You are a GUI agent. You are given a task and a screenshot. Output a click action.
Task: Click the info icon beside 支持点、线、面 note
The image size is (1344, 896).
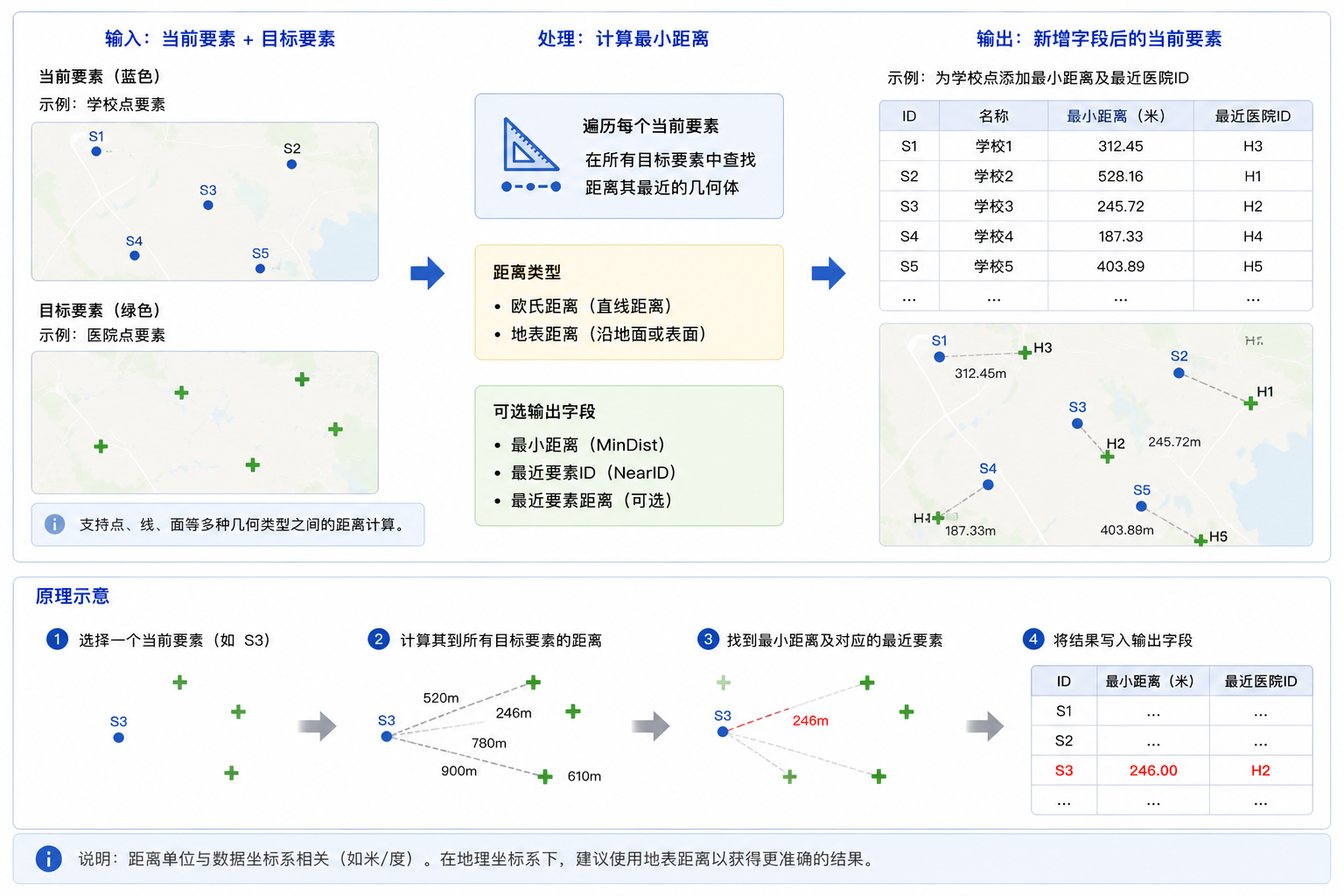coord(54,524)
